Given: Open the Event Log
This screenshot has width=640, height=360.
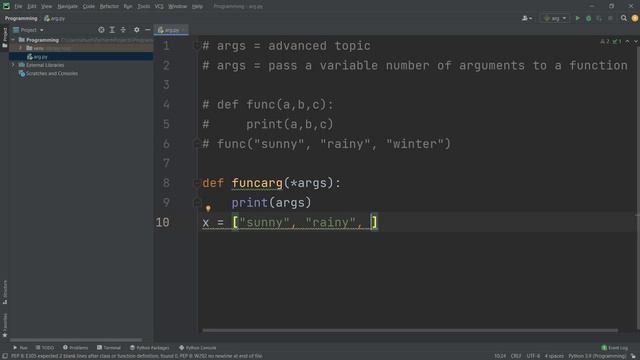Looking at the screenshot, I should click(x=615, y=348).
